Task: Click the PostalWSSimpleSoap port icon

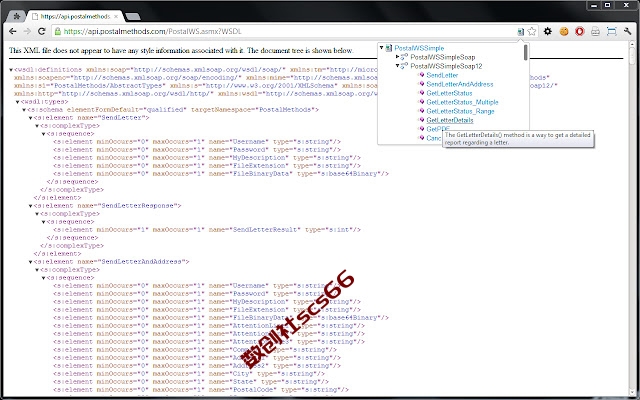Action: coord(404,56)
